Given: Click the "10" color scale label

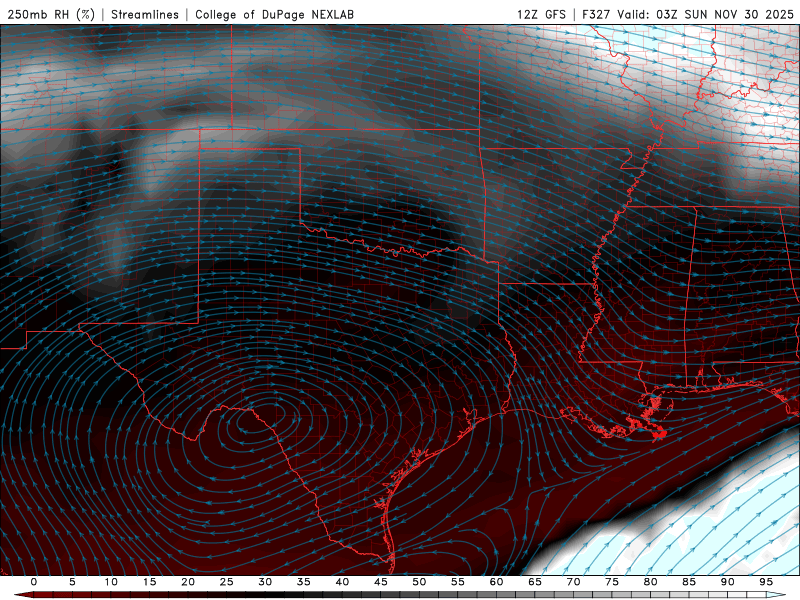Looking at the screenshot, I should [111, 582].
